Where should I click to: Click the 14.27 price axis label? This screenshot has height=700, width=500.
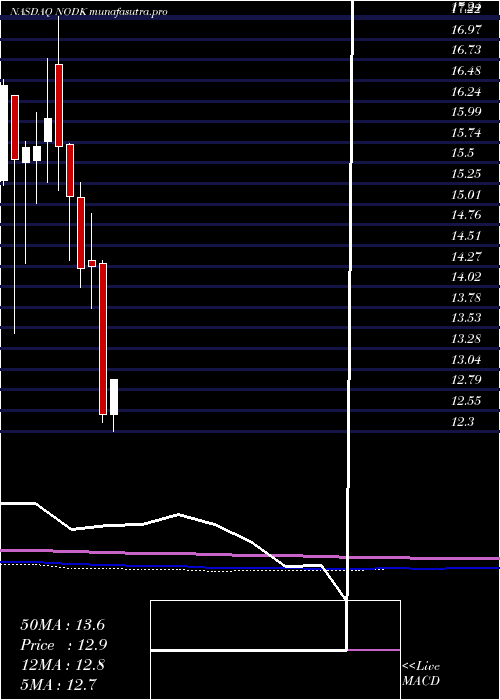467,257
